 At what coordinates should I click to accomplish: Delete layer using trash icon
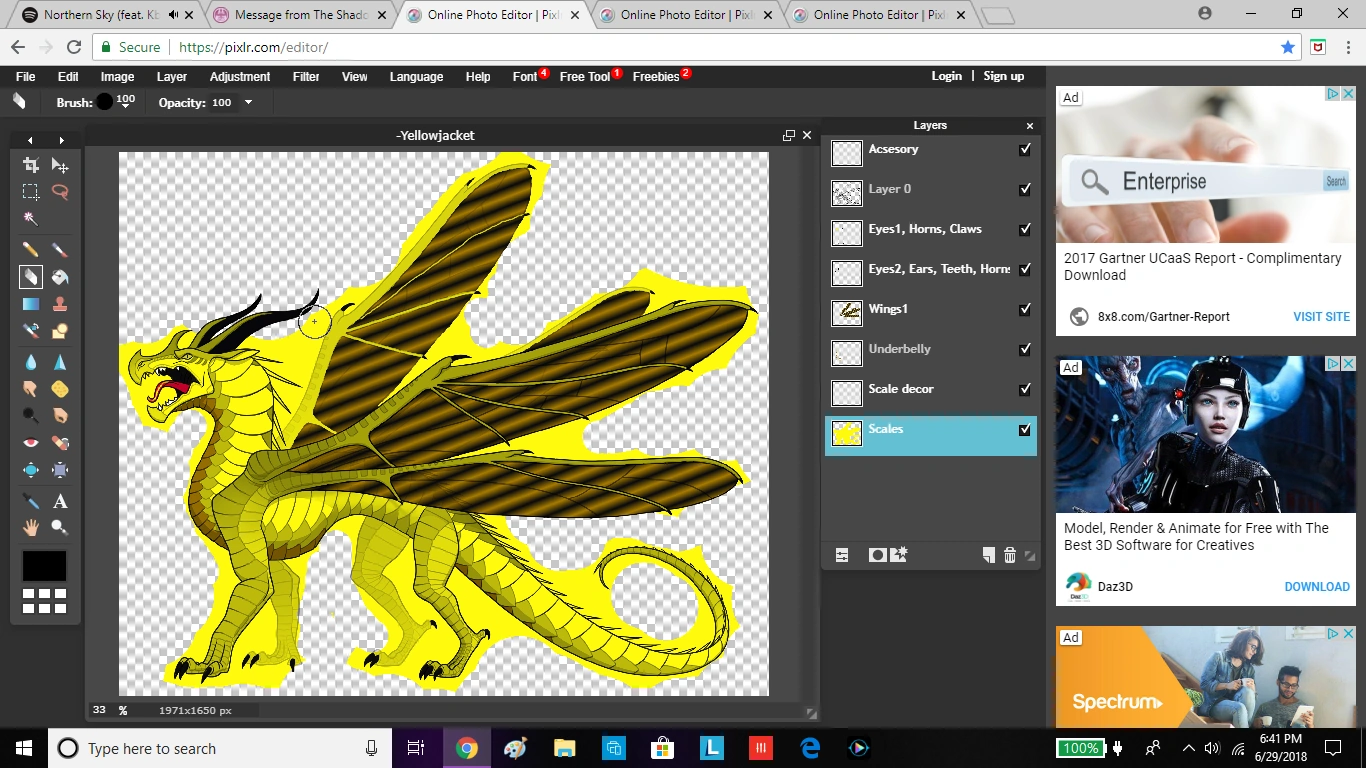tap(1010, 555)
